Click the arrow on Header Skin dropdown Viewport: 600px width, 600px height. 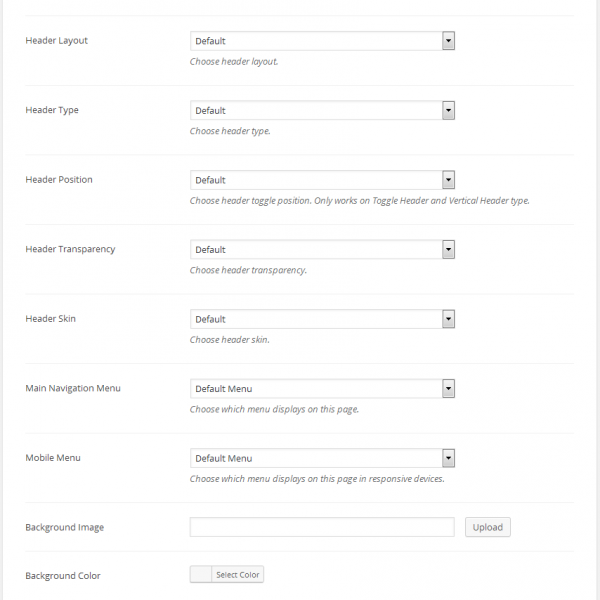click(448, 319)
